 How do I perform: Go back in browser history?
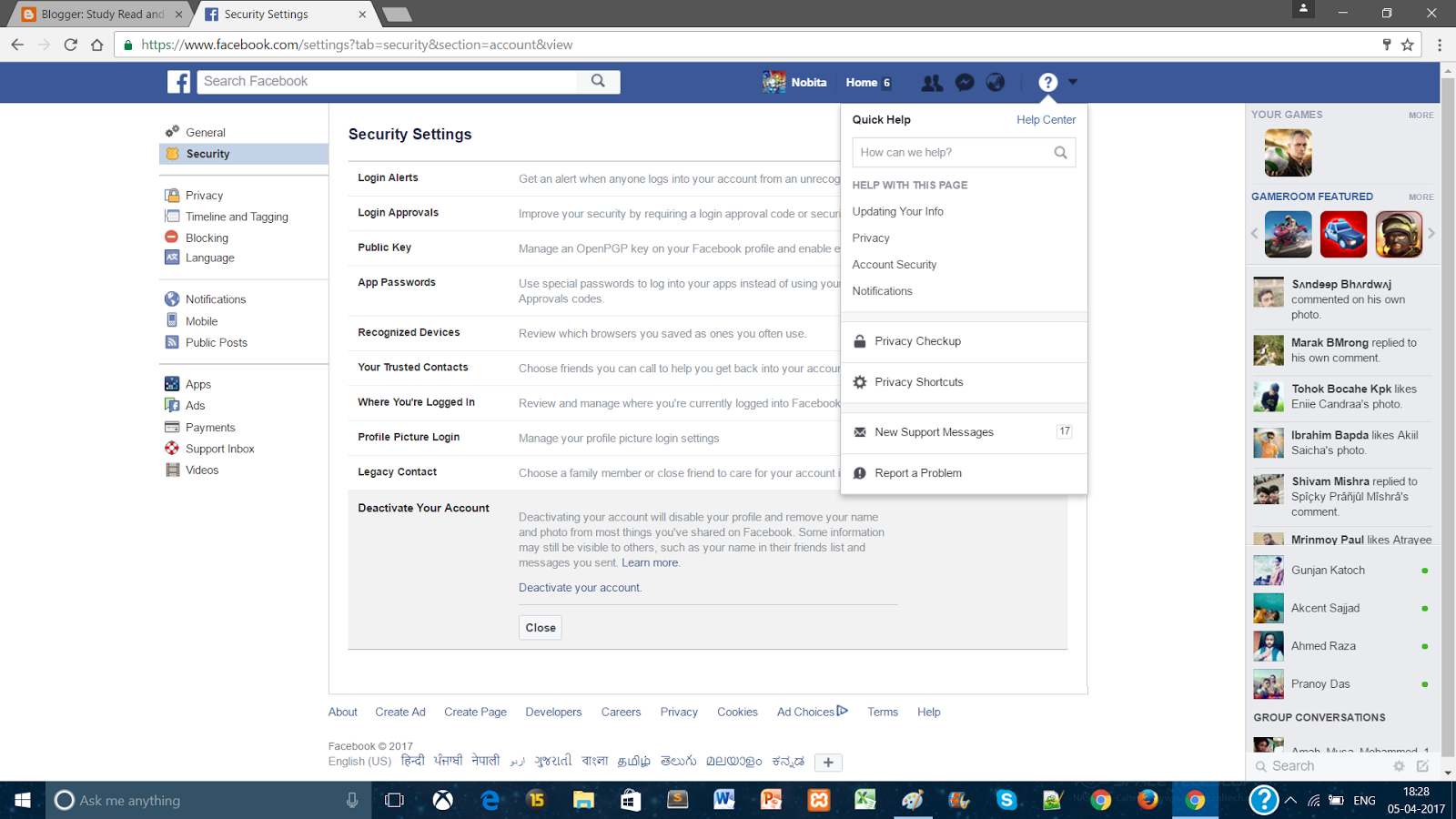(17, 45)
